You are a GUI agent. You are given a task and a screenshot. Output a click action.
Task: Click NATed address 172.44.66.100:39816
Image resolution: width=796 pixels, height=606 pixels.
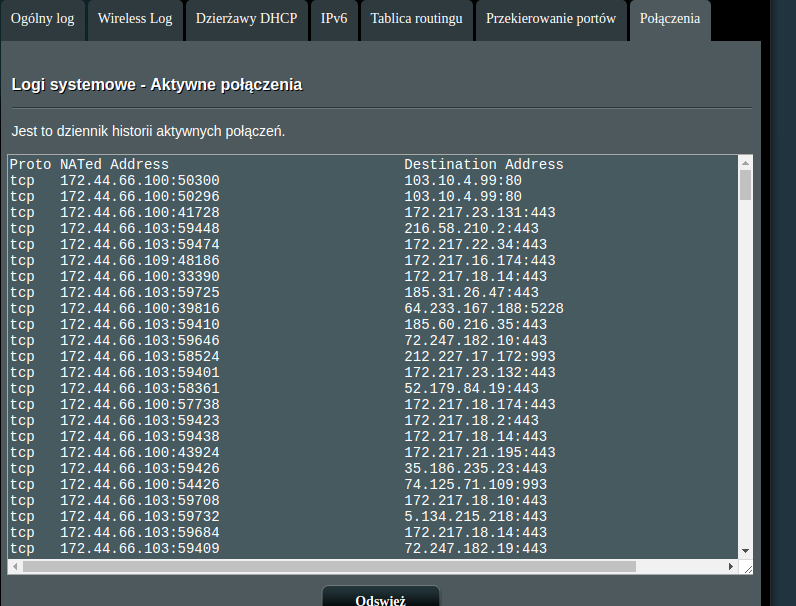tap(140, 309)
